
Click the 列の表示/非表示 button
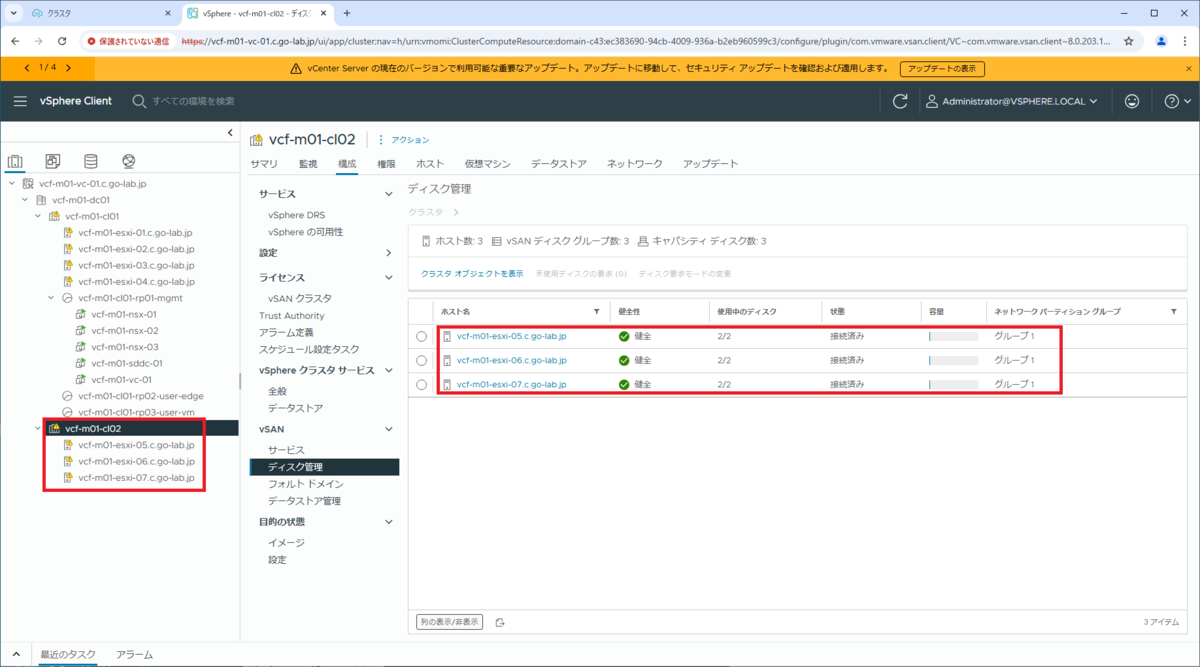449,622
